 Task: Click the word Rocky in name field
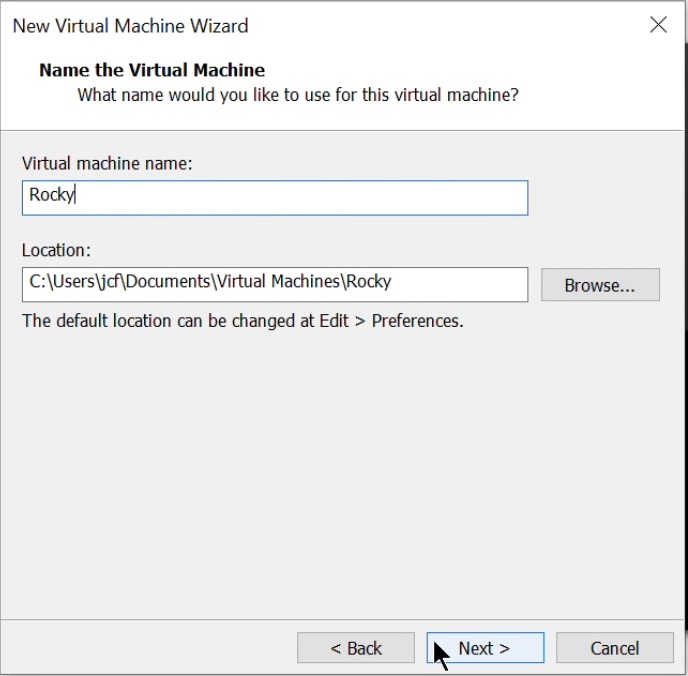point(51,195)
